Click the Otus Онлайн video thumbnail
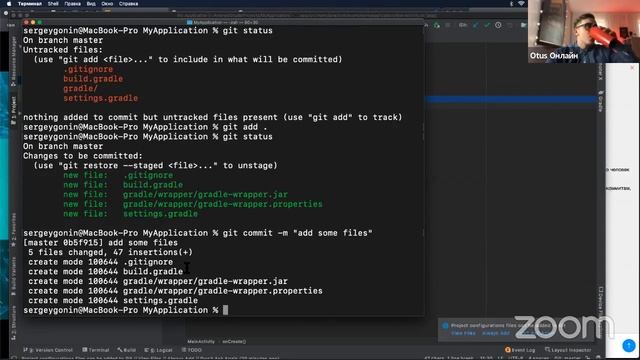 click(584, 31)
